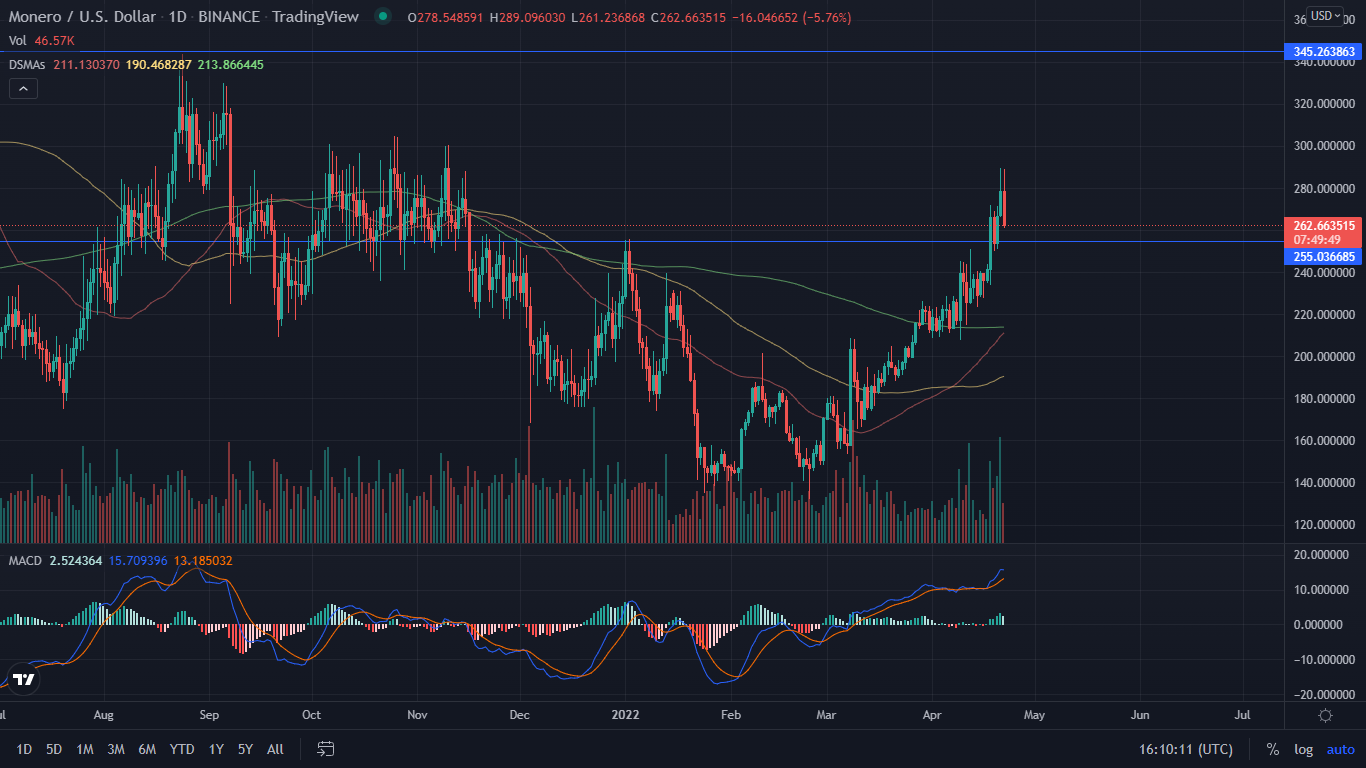Click the 300.000000 price scale label
1366x768 pixels.
[1323, 146]
